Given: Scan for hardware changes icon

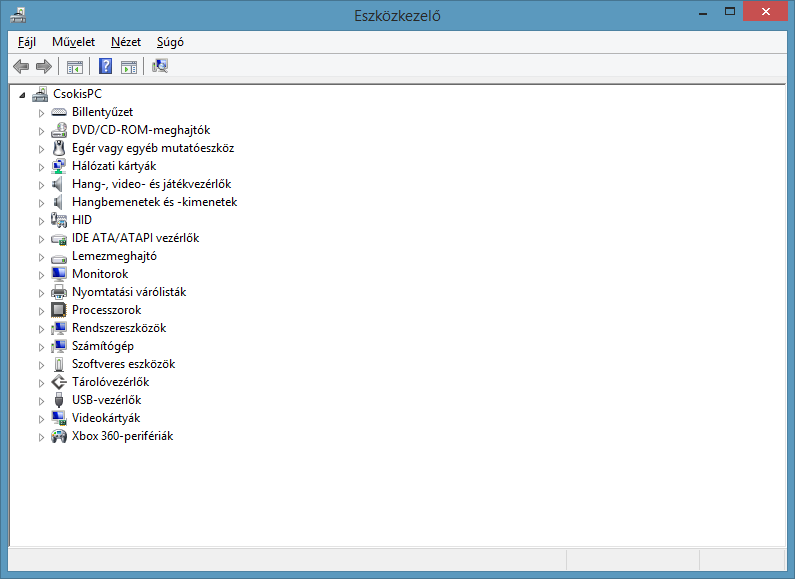Looking at the screenshot, I should (x=160, y=66).
